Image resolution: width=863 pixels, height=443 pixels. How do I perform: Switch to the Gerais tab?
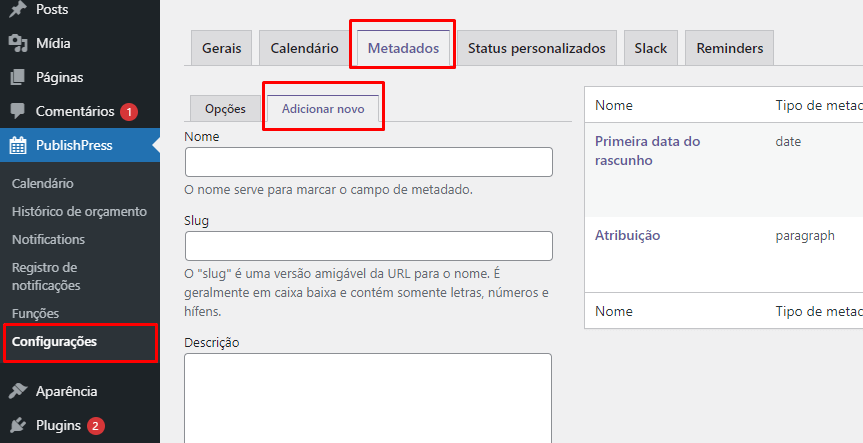coord(221,48)
